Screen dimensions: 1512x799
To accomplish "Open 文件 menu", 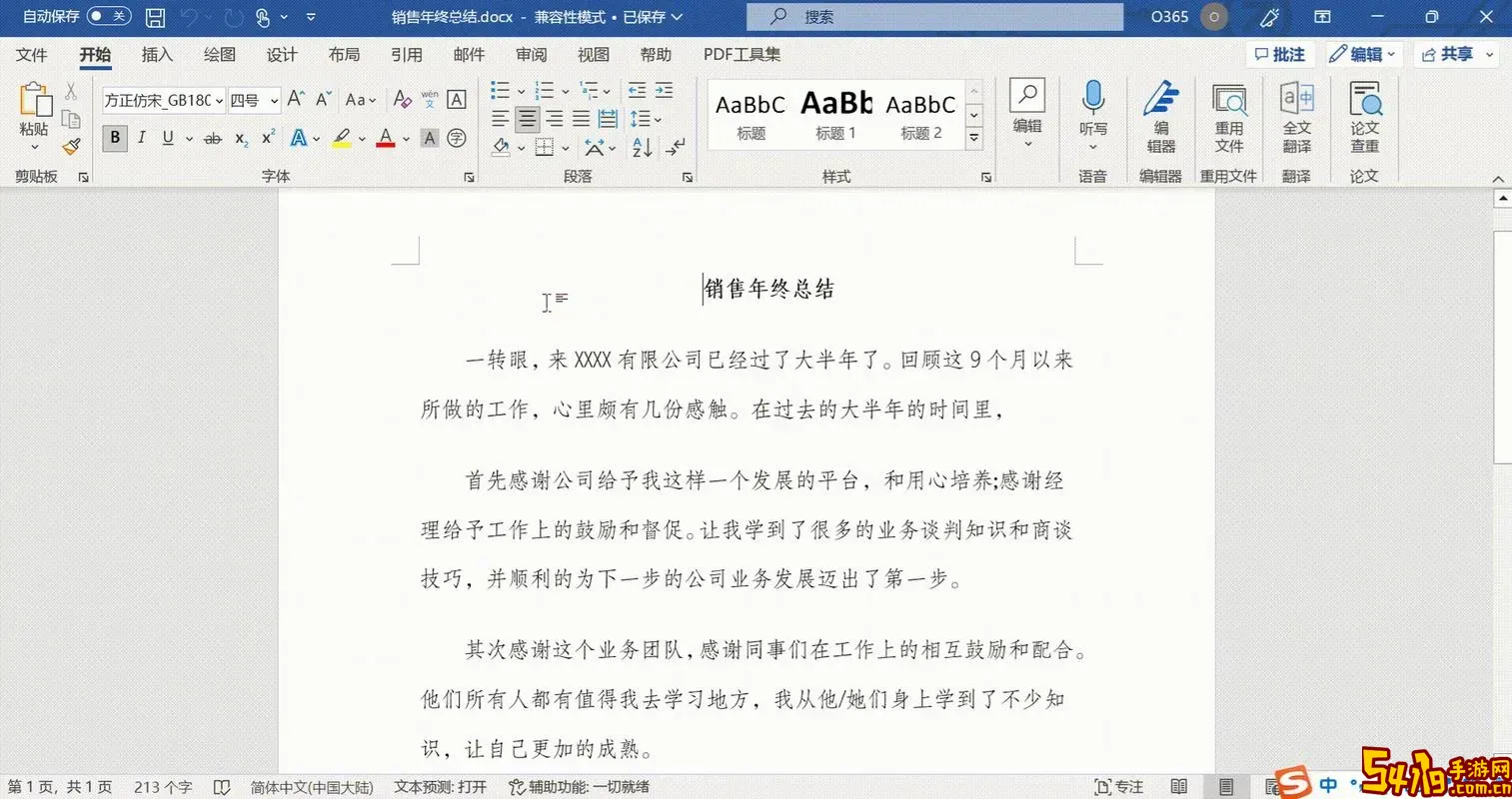I will point(32,55).
